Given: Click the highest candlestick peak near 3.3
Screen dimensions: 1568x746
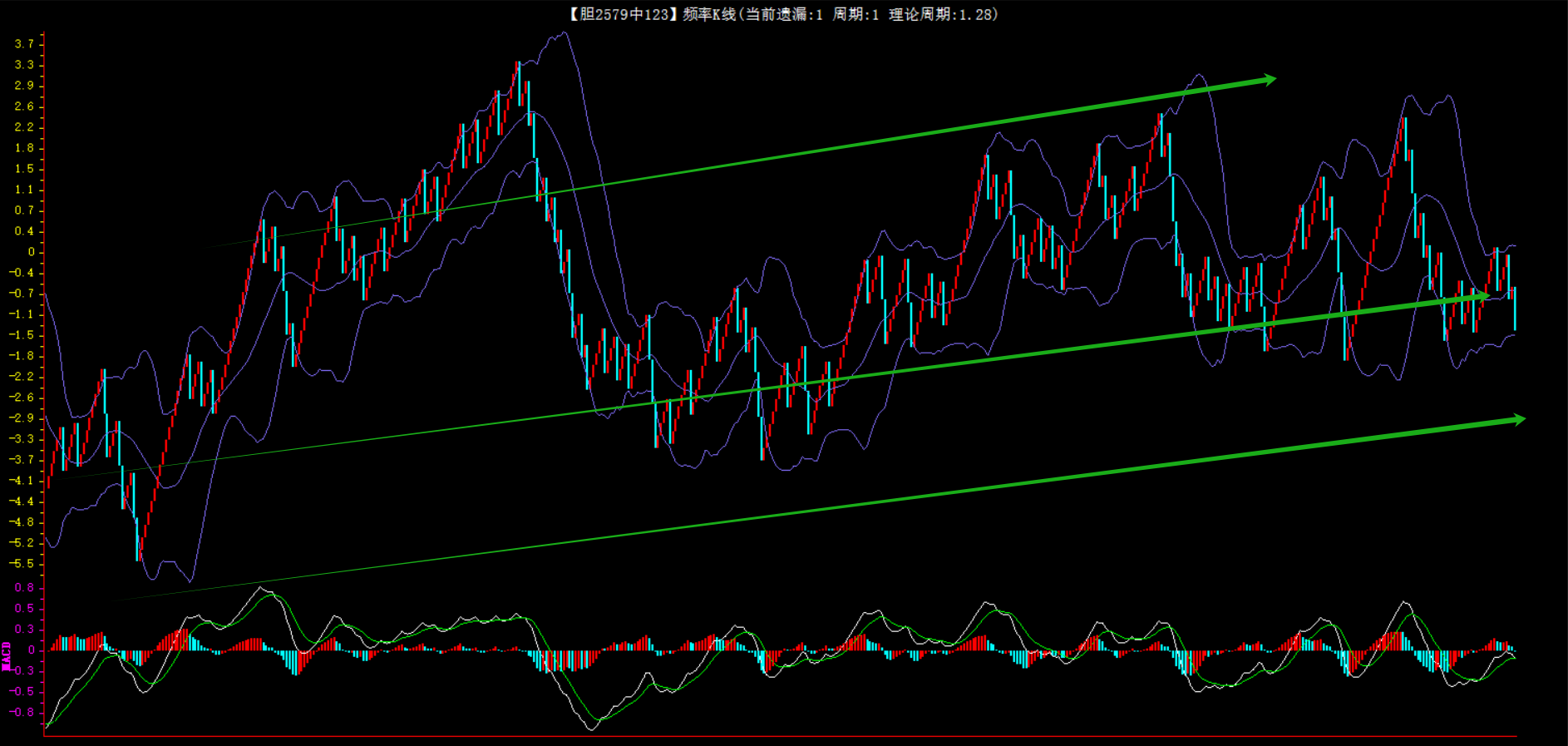Looking at the screenshot, I should pyautogui.click(x=518, y=75).
